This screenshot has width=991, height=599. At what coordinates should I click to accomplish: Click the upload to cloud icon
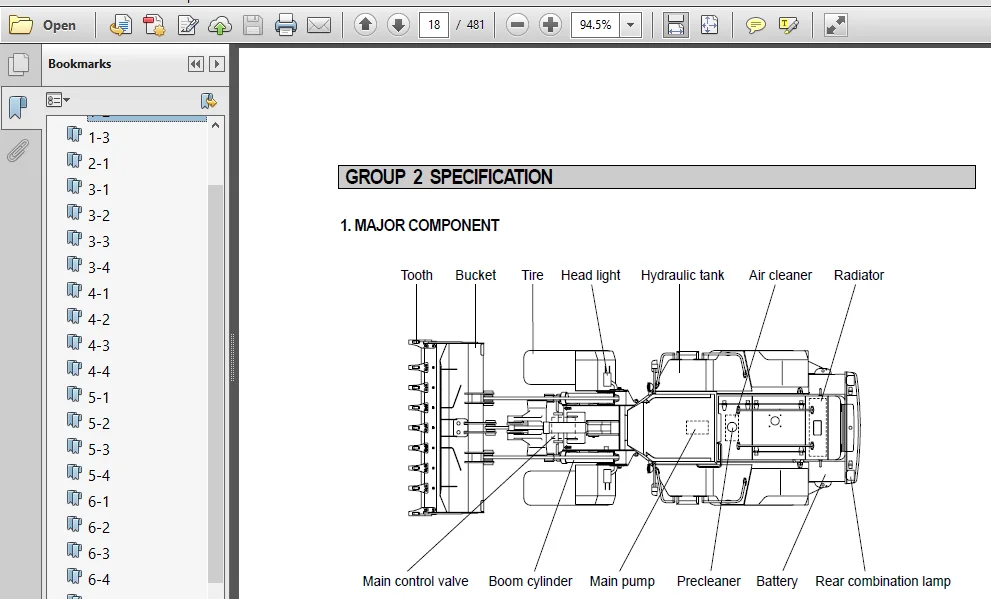(220, 25)
